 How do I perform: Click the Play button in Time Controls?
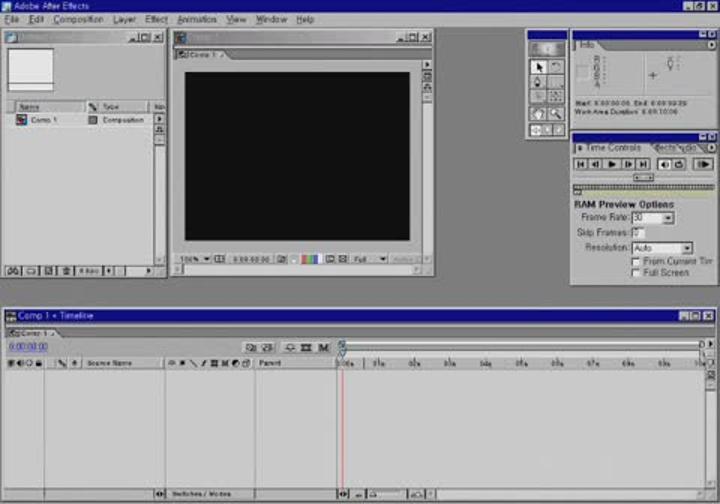(612, 164)
